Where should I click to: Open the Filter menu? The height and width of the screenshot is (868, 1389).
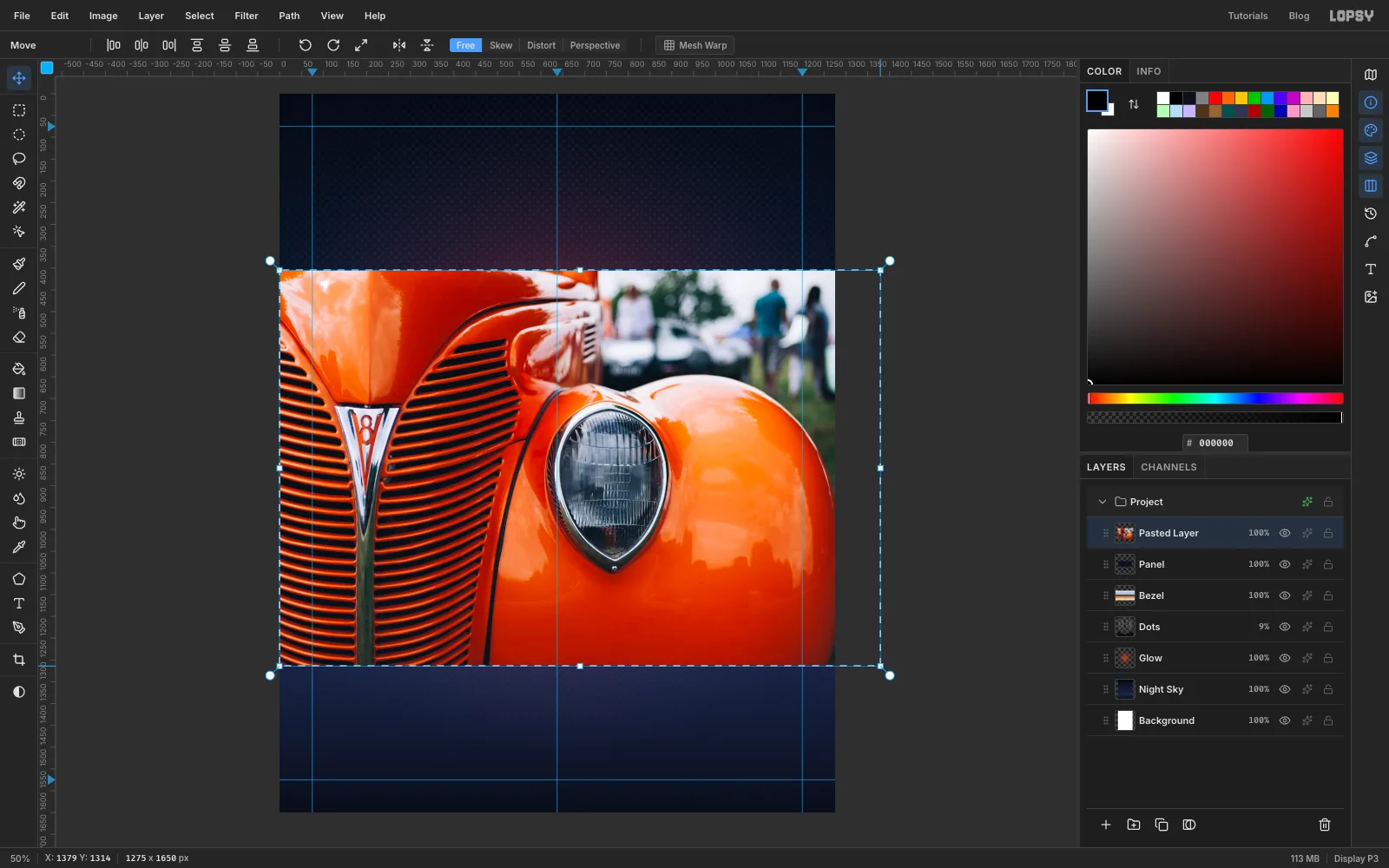[x=247, y=16]
